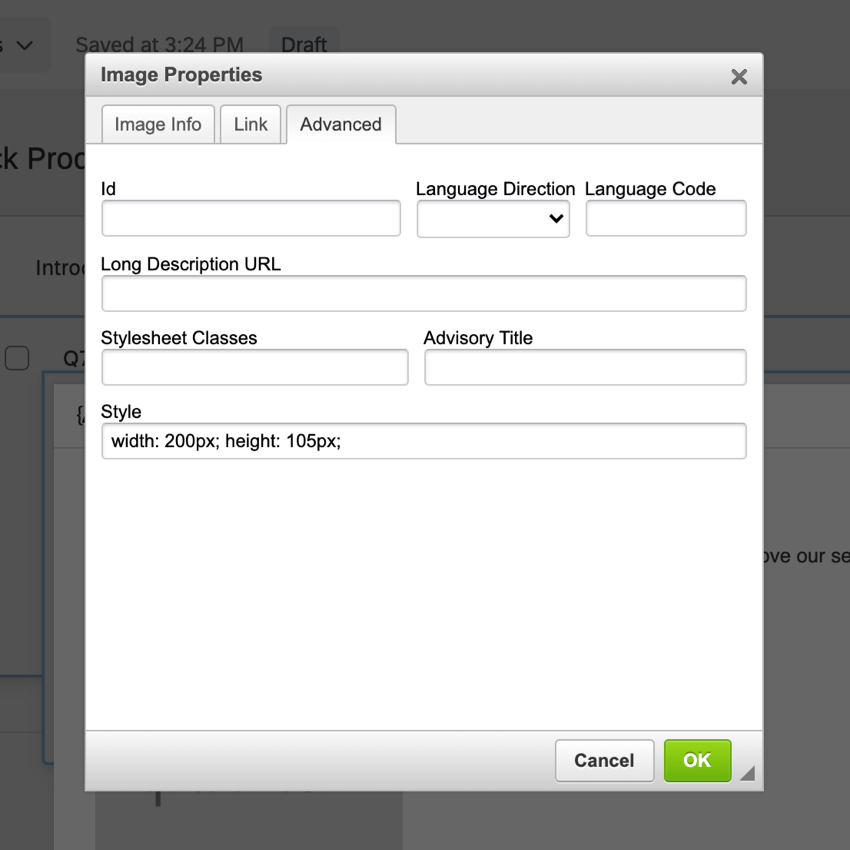Click into the Id input field
Image resolution: width=850 pixels, height=850 pixels.
pyautogui.click(x=250, y=218)
